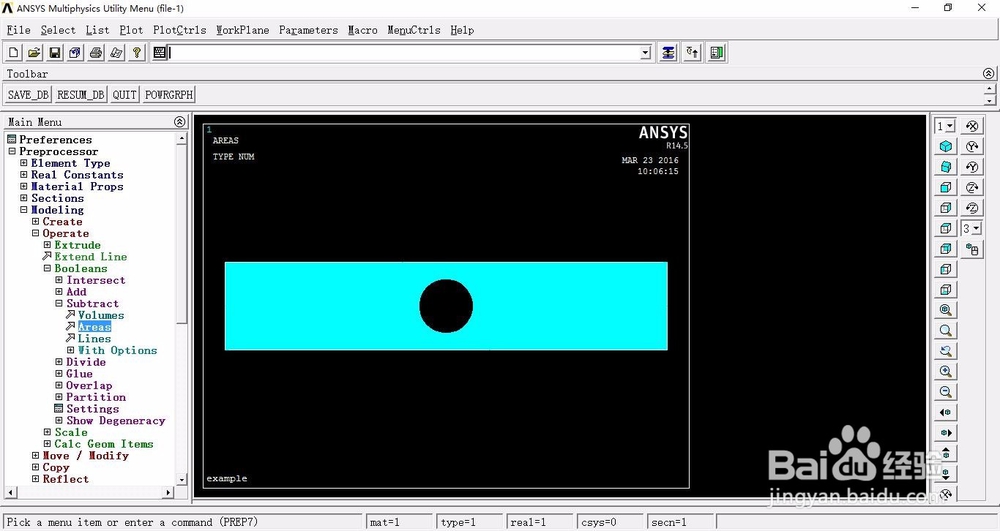The width and height of the screenshot is (1000, 531).
Task: Select Subtract Areas in the tree
Action: click(x=94, y=327)
